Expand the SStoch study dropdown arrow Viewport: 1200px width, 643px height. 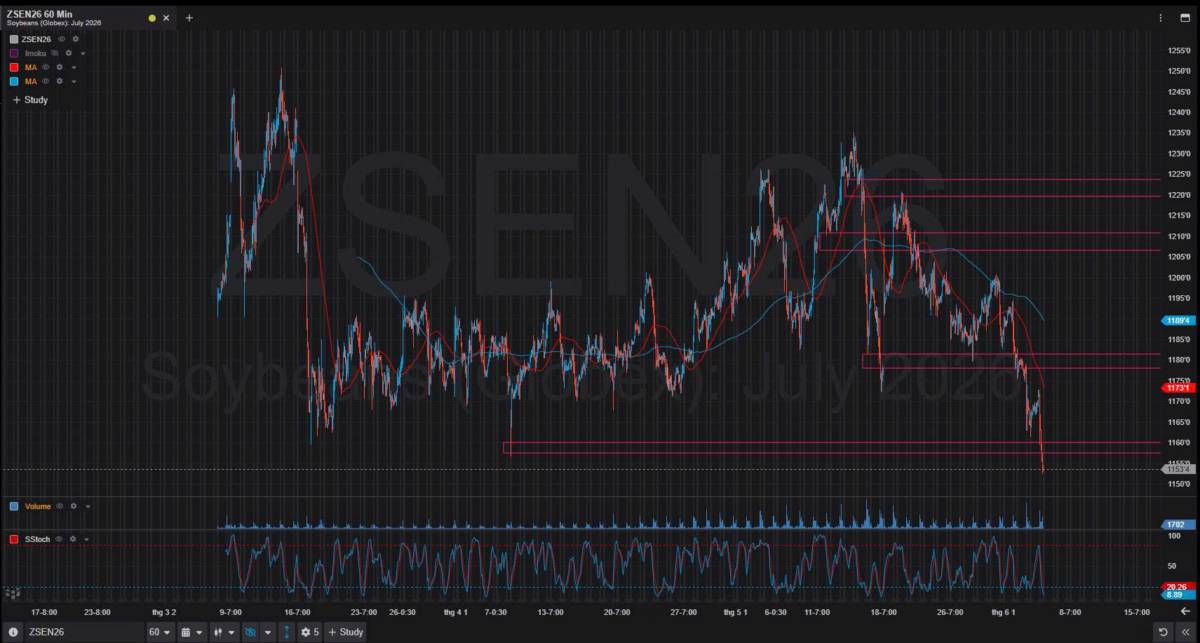pyautogui.click(x=87, y=539)
